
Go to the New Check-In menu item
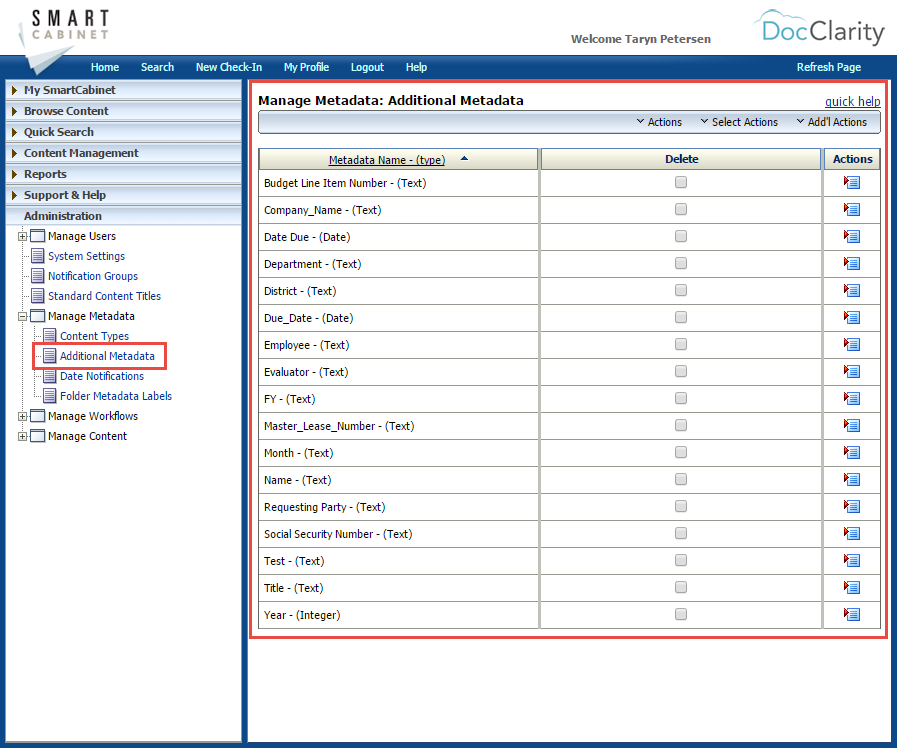(229, 67)
